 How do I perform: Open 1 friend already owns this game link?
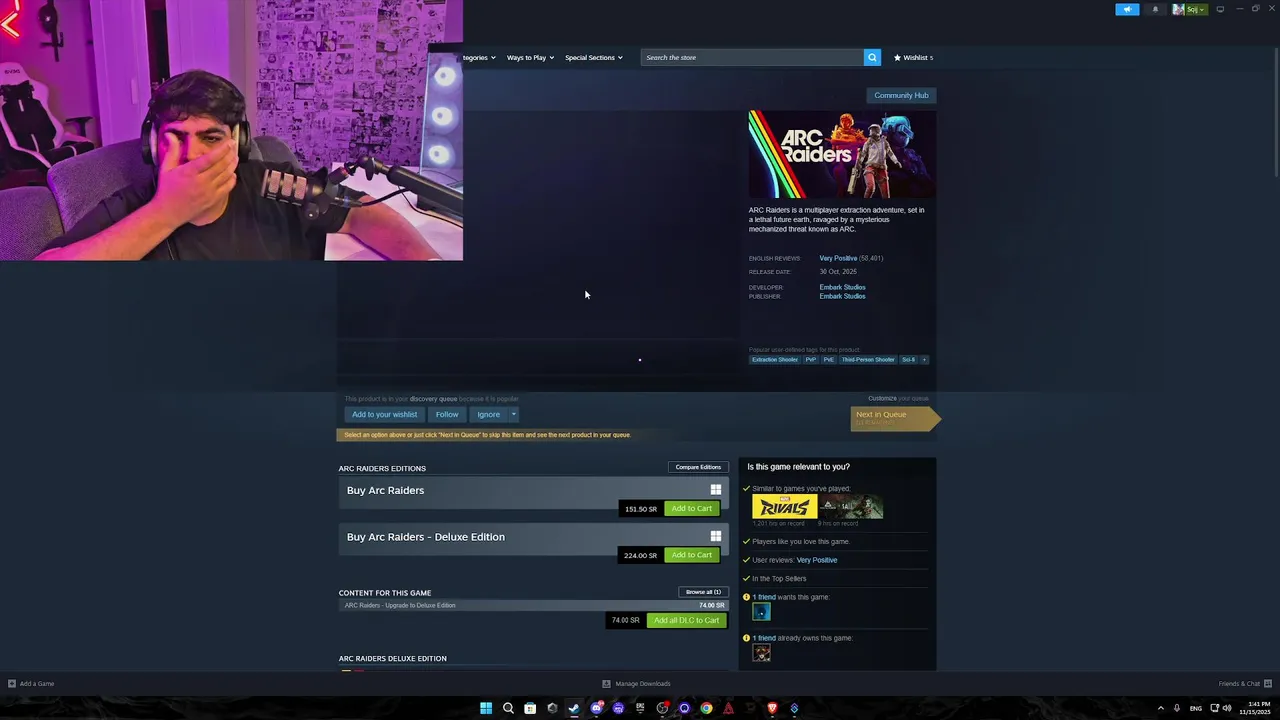pos(764,638)
